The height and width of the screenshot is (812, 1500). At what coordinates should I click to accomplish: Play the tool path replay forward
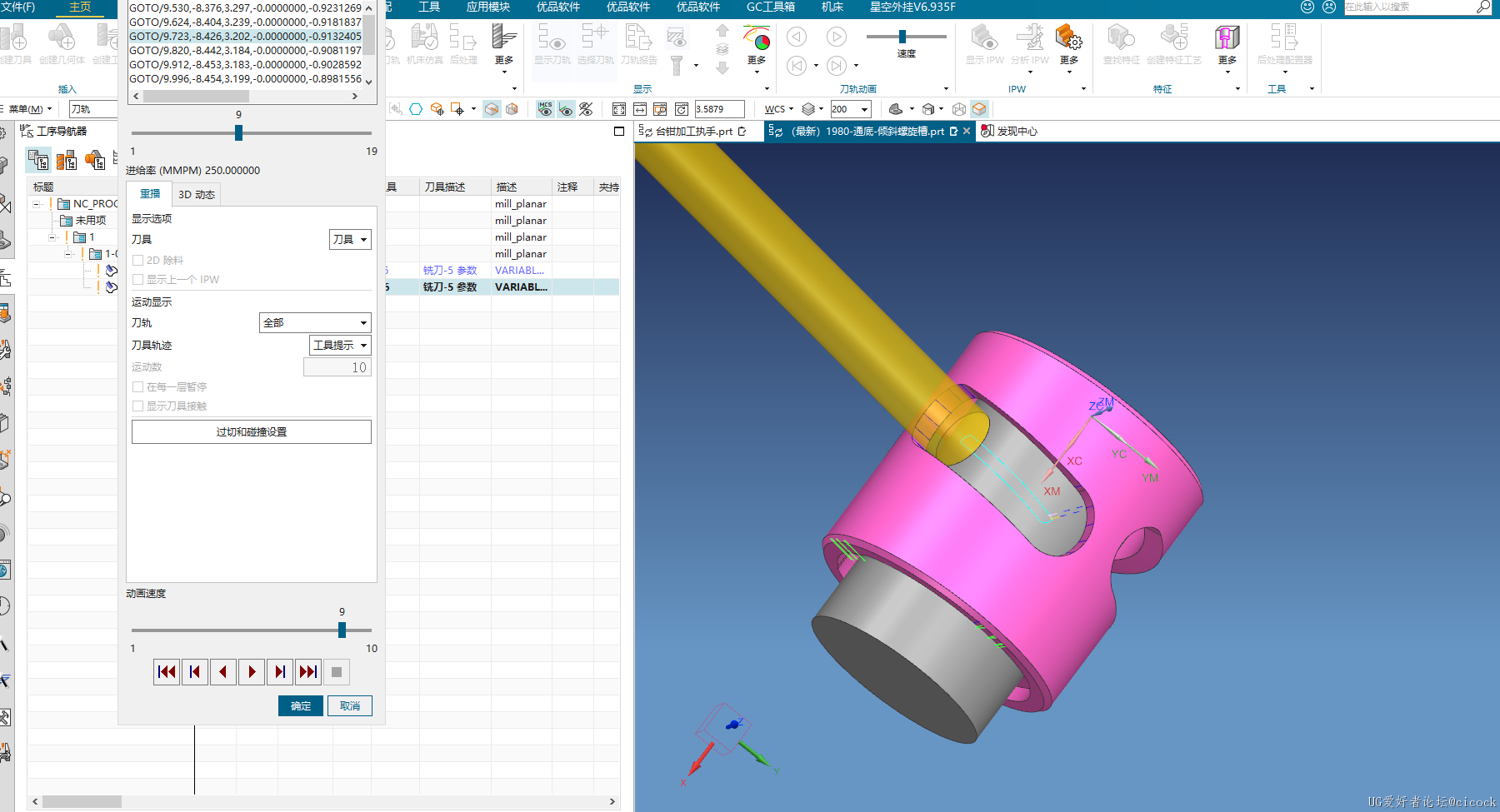pos(252,672)
